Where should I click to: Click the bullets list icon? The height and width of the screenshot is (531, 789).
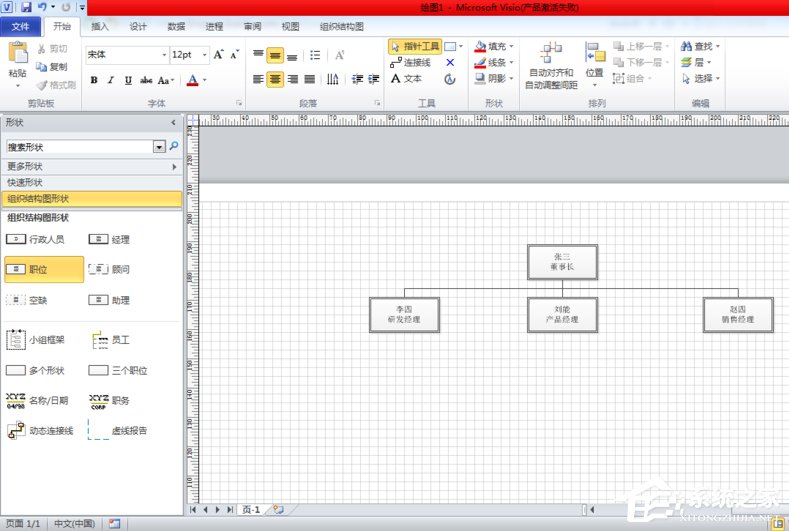click(x=315, y=55)
